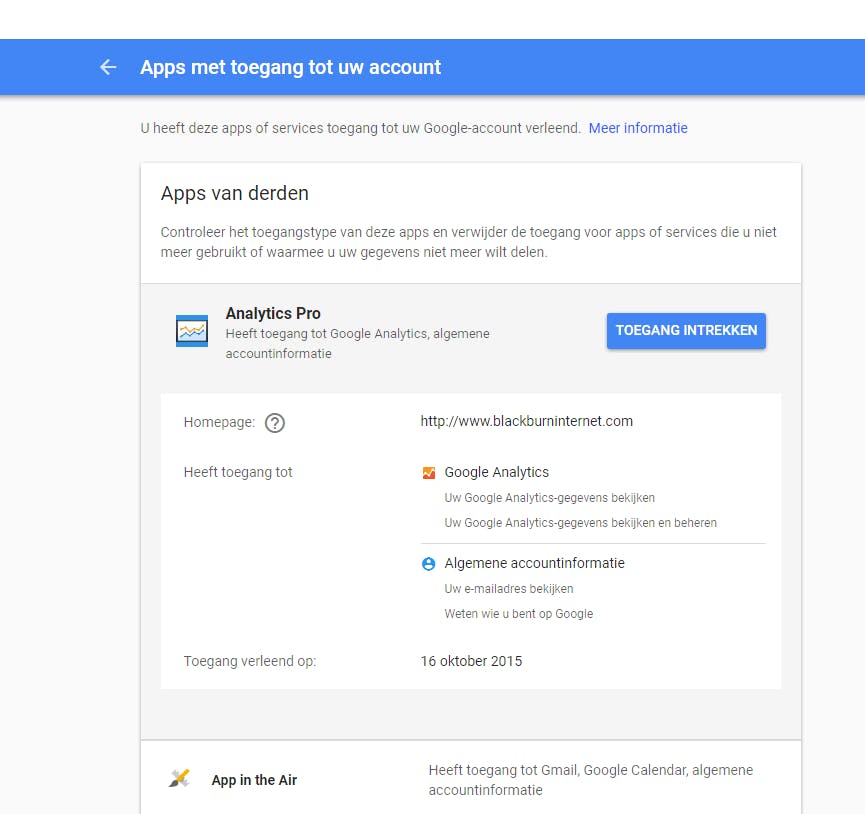Screen dimensions: 865x814
Task: Select the Analytics Pro app name
Action: click(x=273, y=313)
